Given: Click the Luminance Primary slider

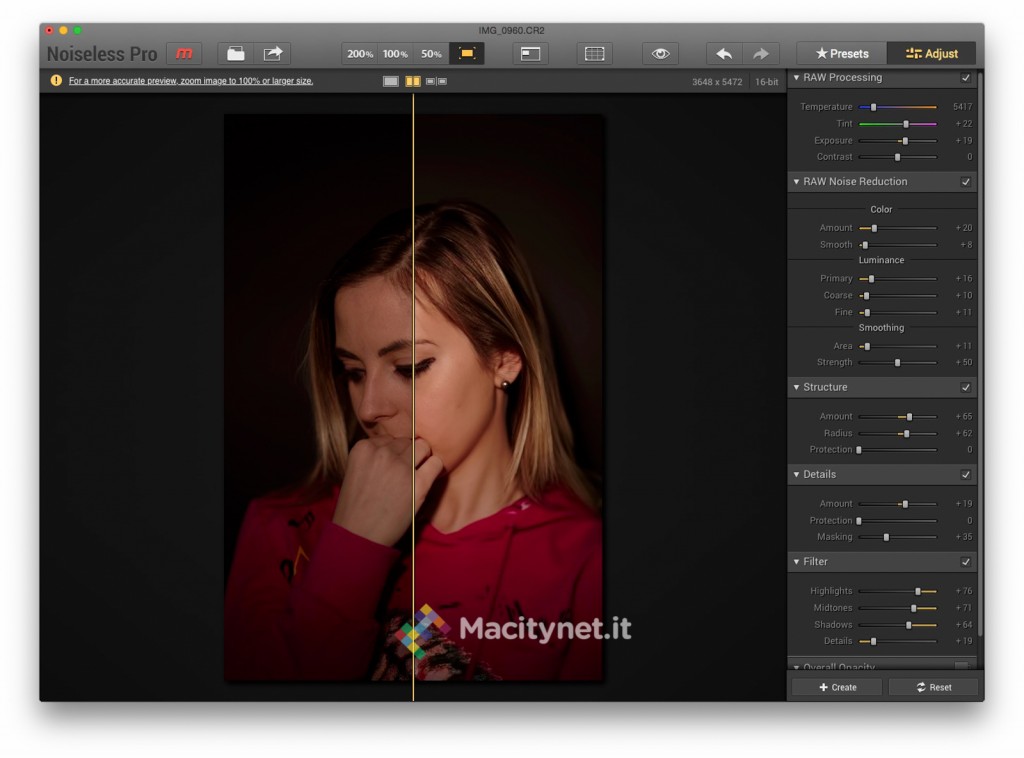Looking at the screenshot, I should (x=898, y=279).
